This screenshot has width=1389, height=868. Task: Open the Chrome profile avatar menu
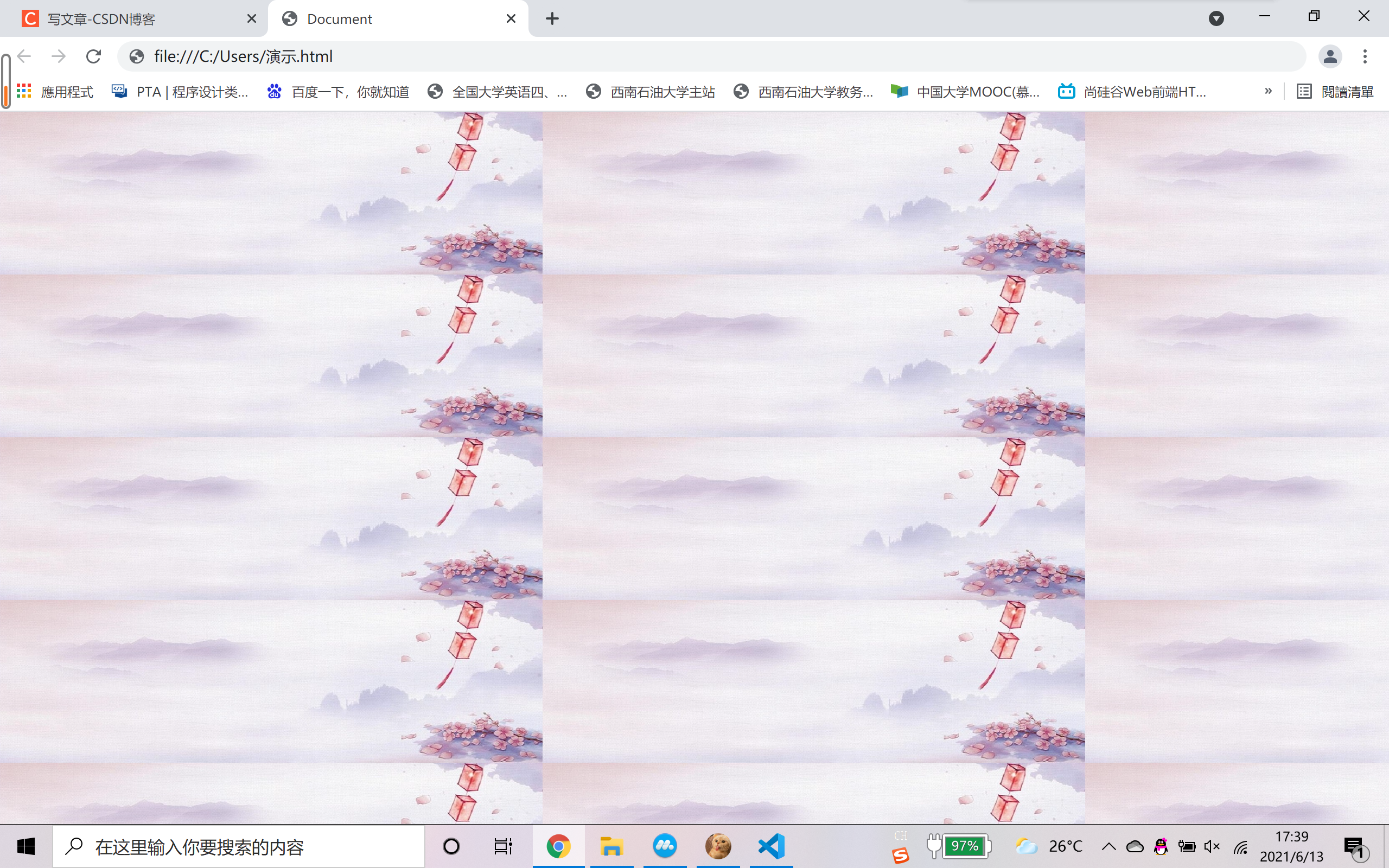[1330, 56]
